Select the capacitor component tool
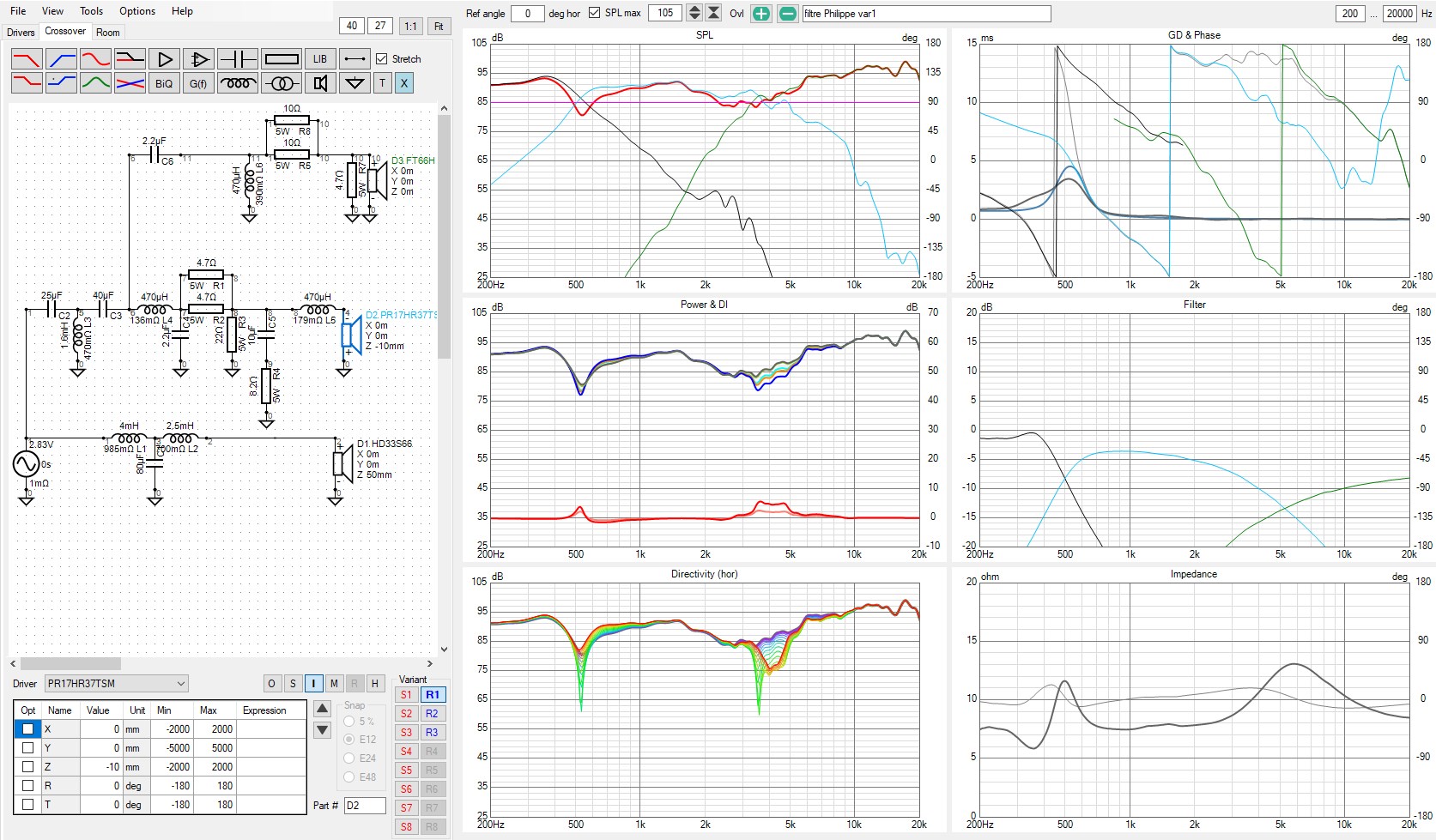 tap(237, 59)
